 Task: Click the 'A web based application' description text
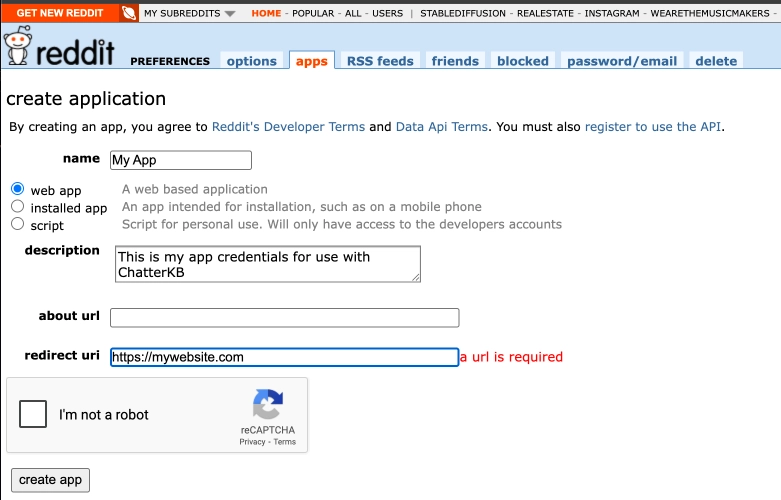point(195,189)
